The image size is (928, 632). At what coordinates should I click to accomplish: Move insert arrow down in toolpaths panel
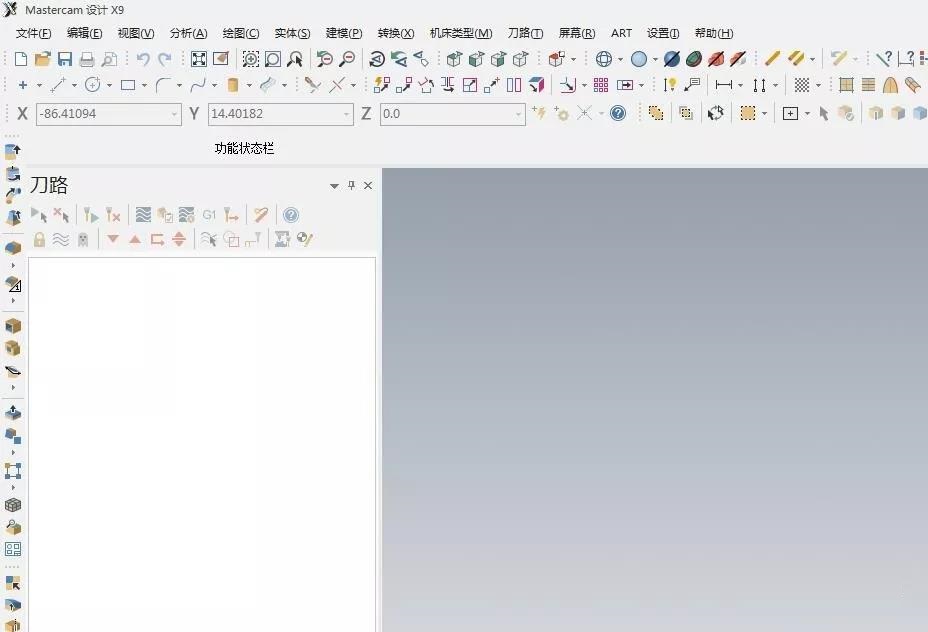click(112, 239)
